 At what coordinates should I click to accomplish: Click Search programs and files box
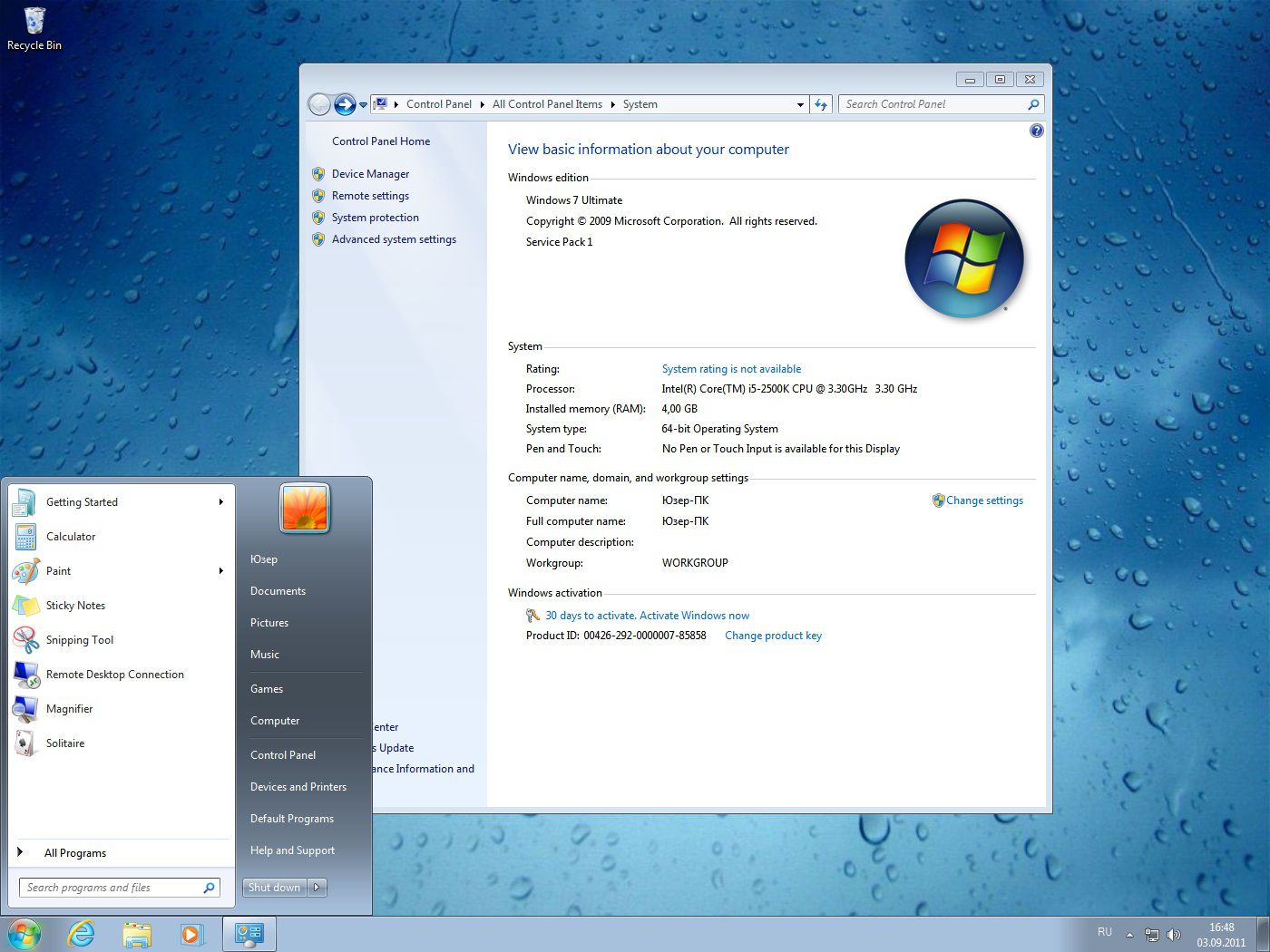point(120,888)
